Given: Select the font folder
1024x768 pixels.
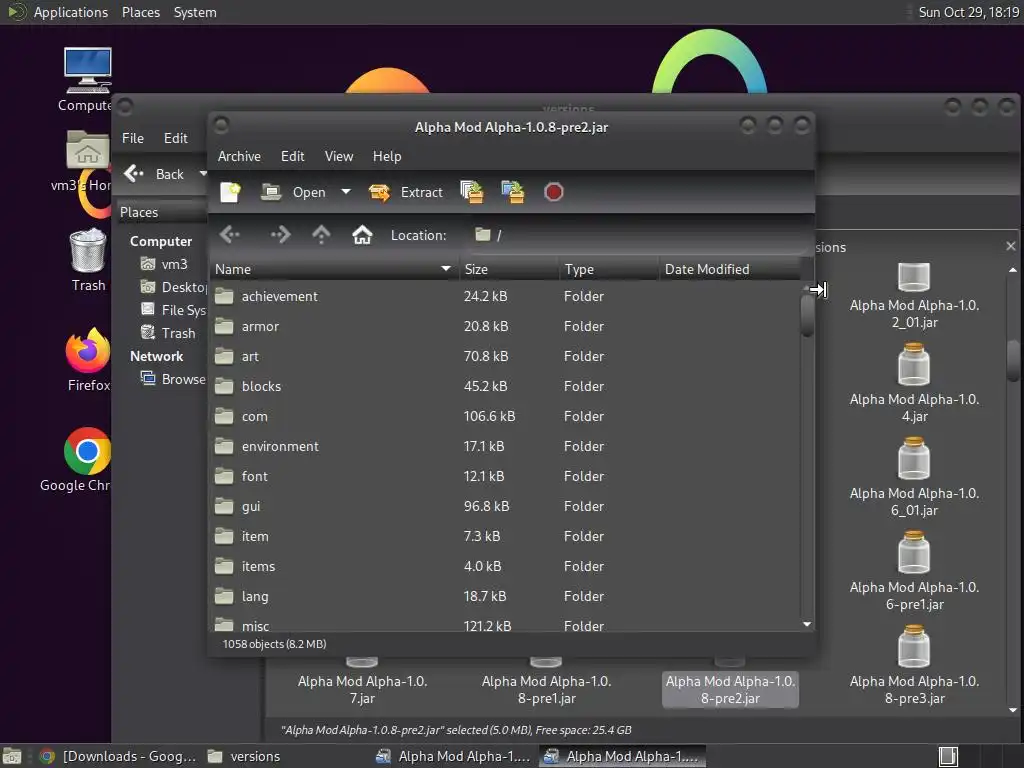Looking at the screenshot, I should coord(505,477).
